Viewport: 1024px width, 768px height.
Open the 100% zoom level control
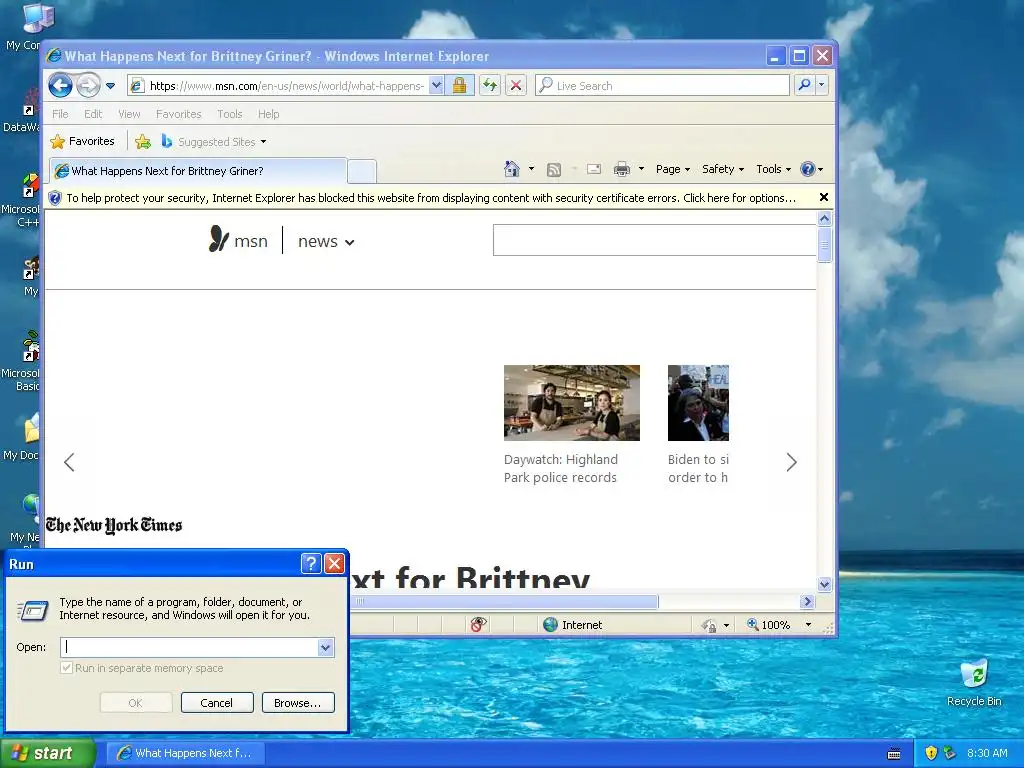[x=779, y=625]
